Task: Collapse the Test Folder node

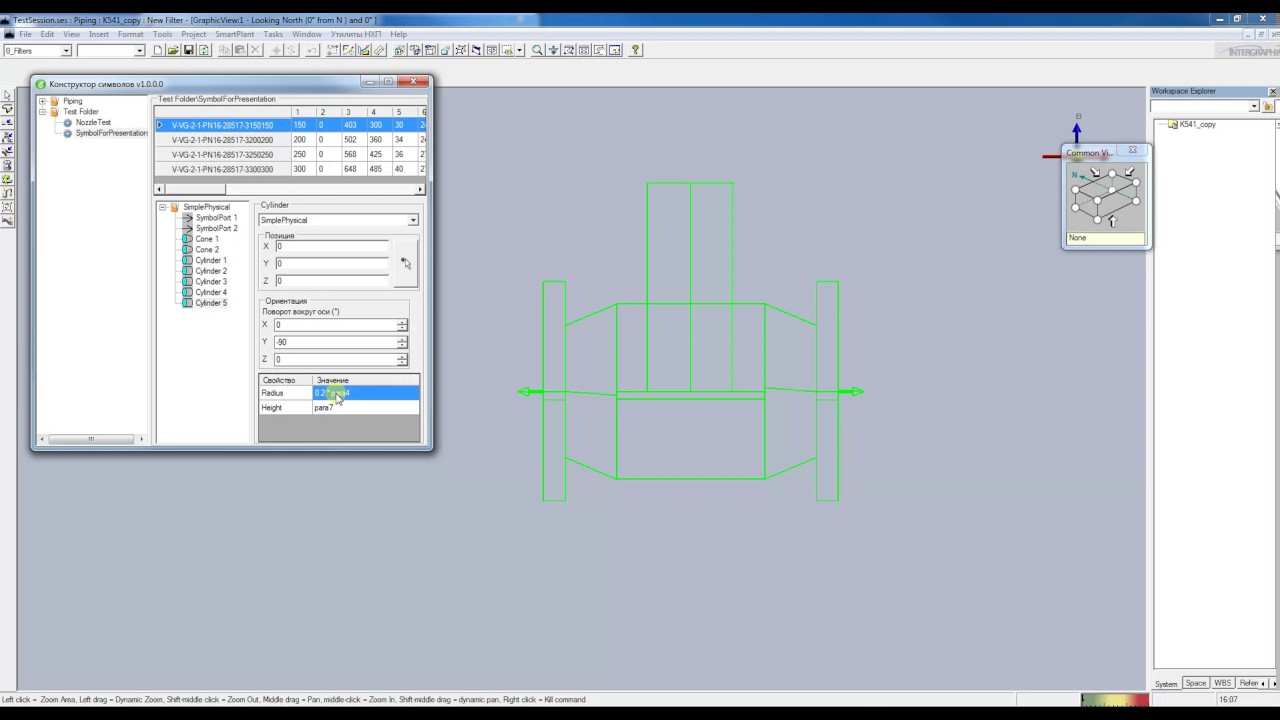Action: point(42,112)
